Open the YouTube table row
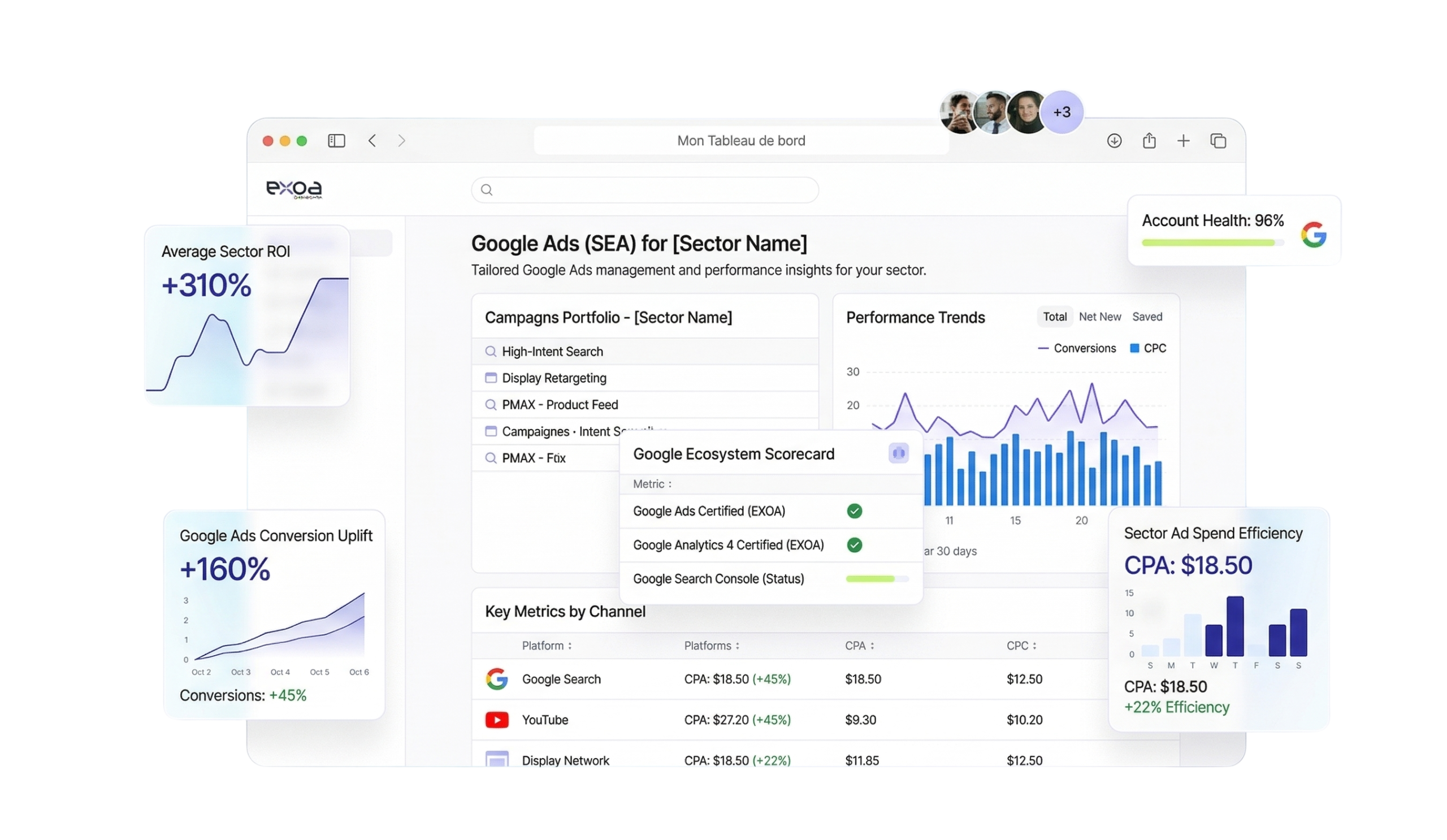This screenshot has height=840, width=1447. 790,720
